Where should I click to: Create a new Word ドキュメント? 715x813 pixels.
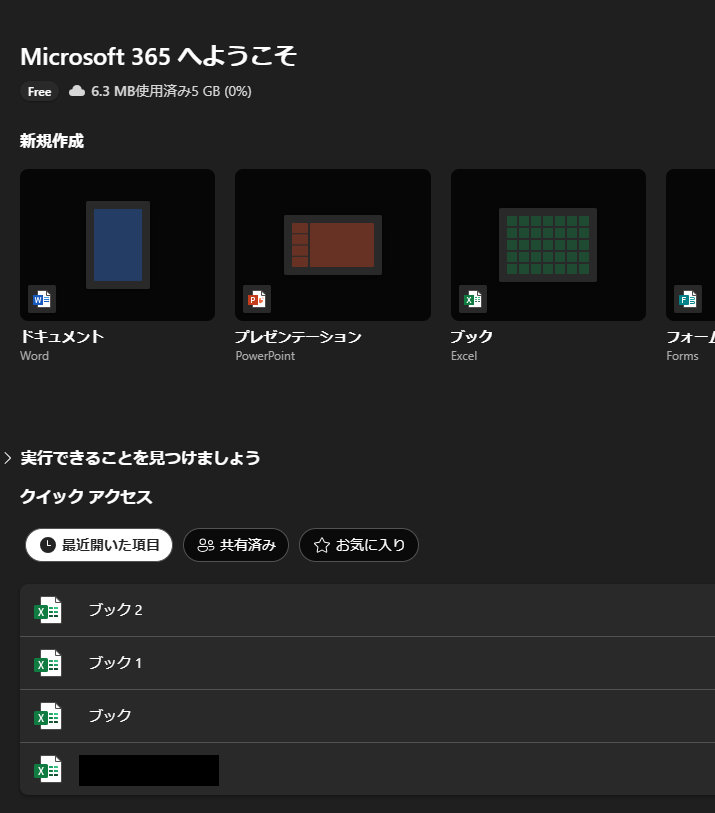(x=117, y=245)
